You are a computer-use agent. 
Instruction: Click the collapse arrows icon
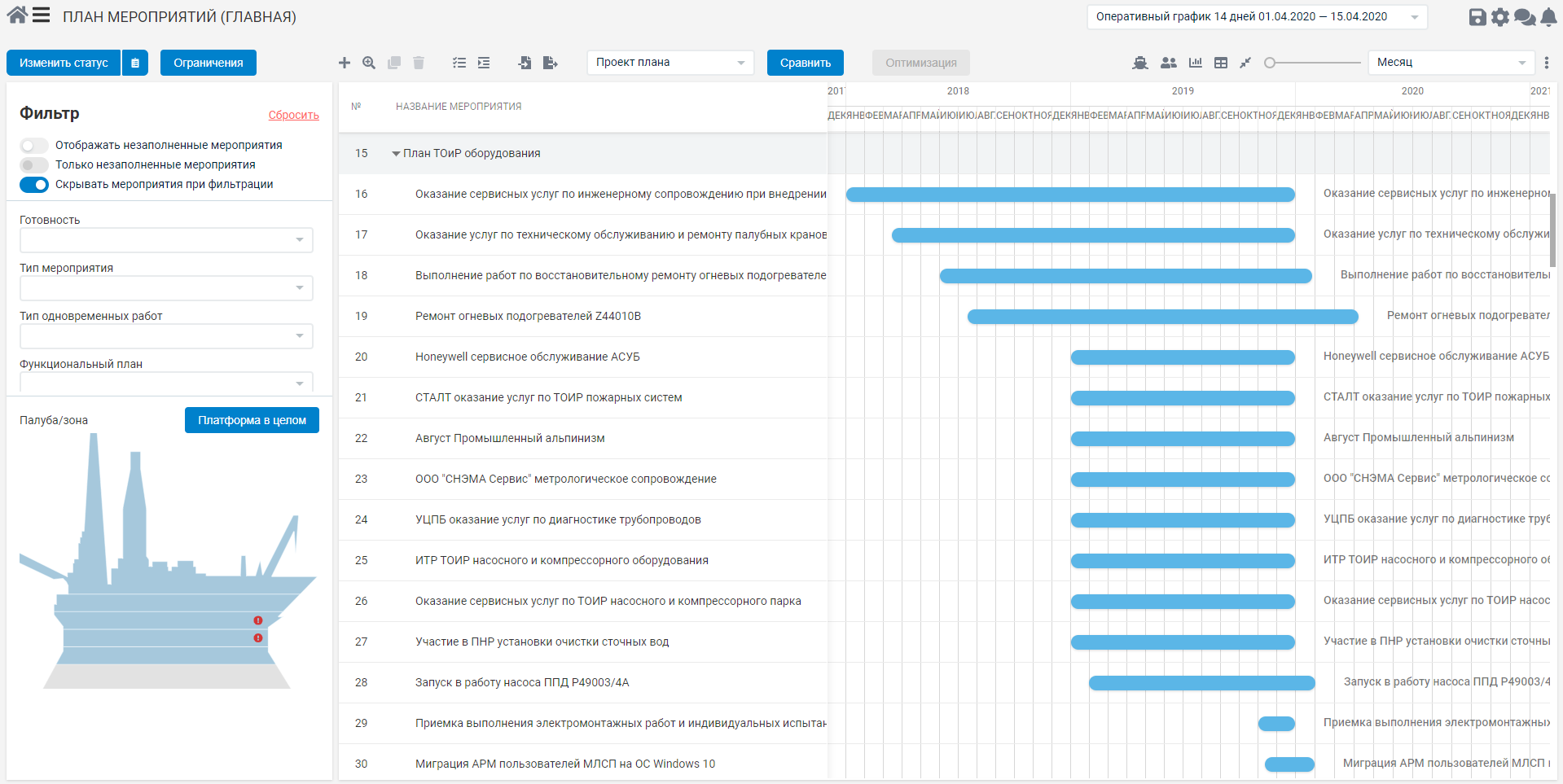tap(1245, 63)
